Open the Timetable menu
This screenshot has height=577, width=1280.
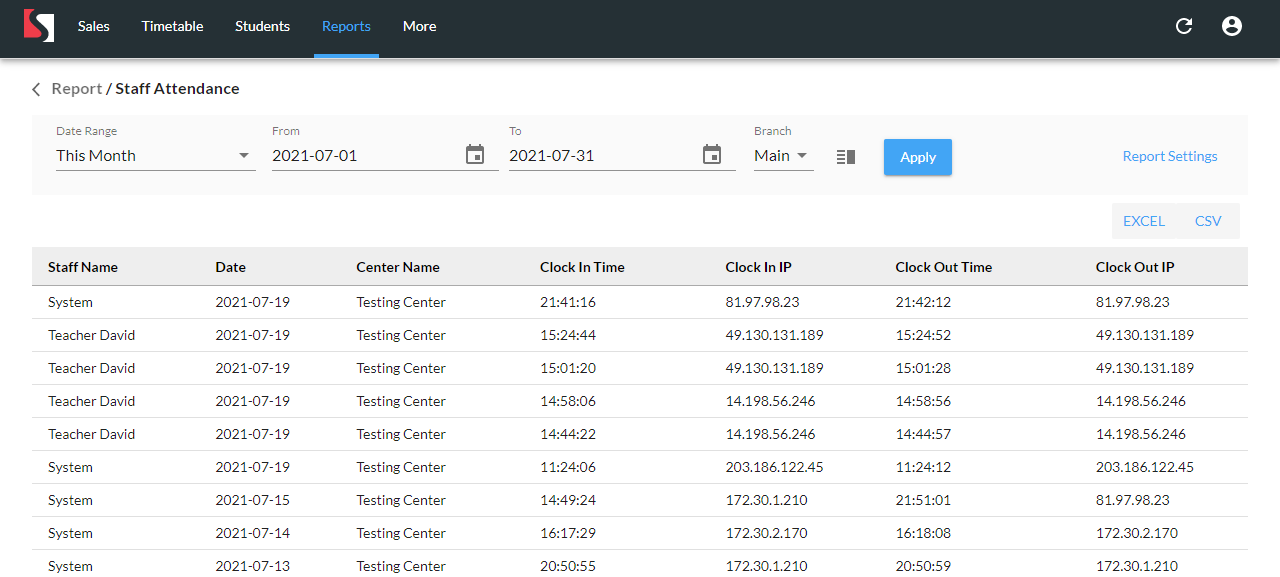point(172,27)
